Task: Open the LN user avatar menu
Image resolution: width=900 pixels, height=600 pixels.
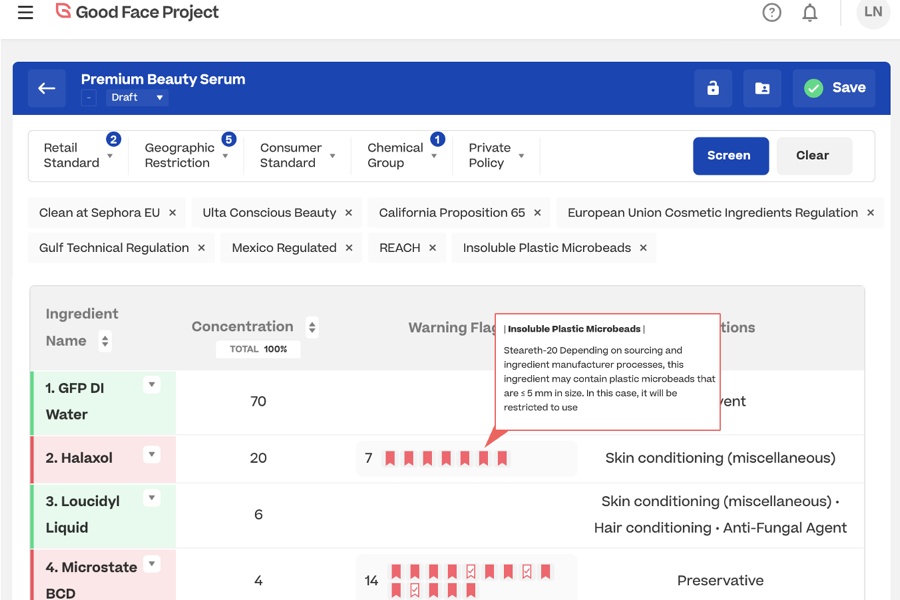Action: (x=872, y=11)
